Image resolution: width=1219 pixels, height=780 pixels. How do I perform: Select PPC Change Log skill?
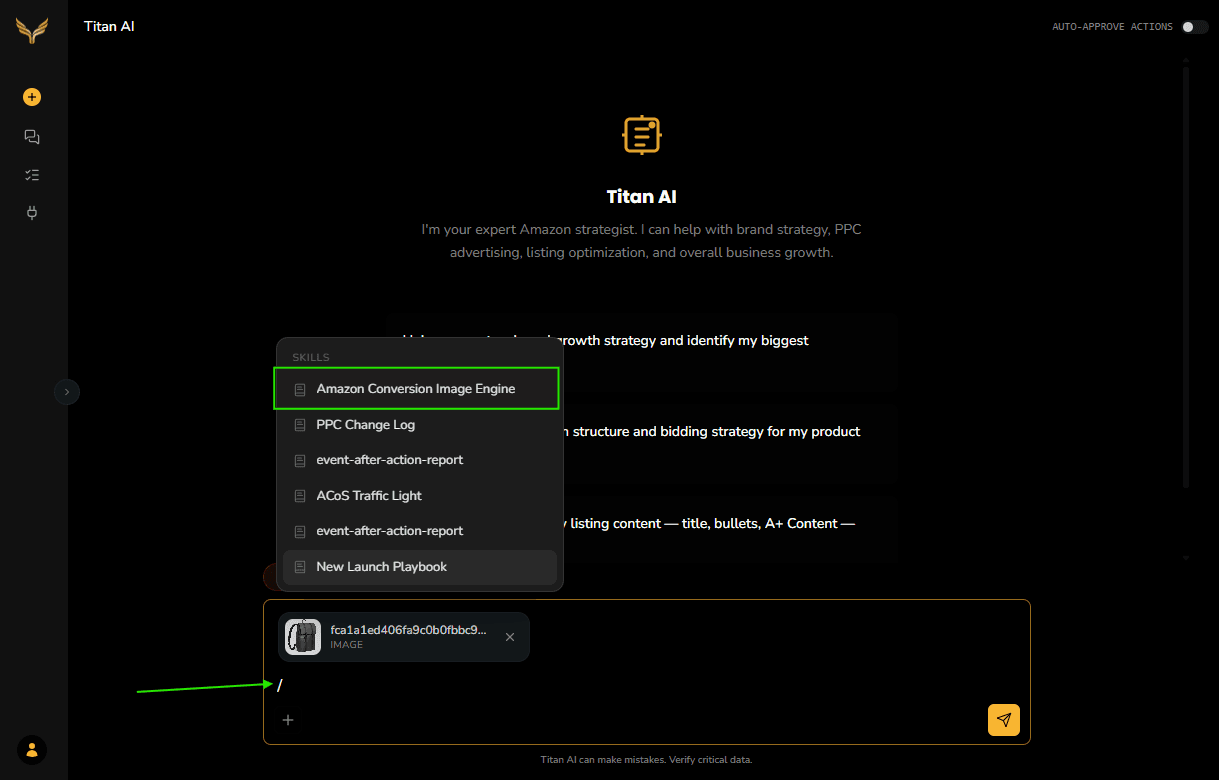click(x=420, y=425)
